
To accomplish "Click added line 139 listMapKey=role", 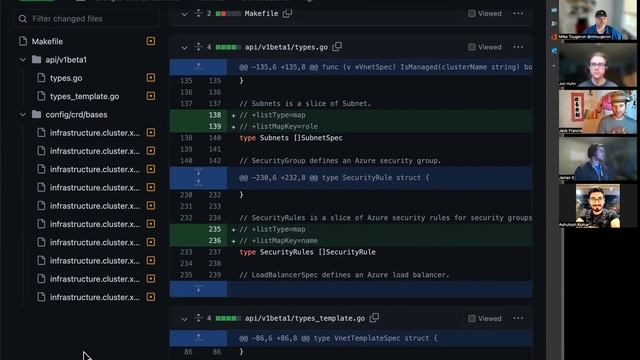I will 351,127.
